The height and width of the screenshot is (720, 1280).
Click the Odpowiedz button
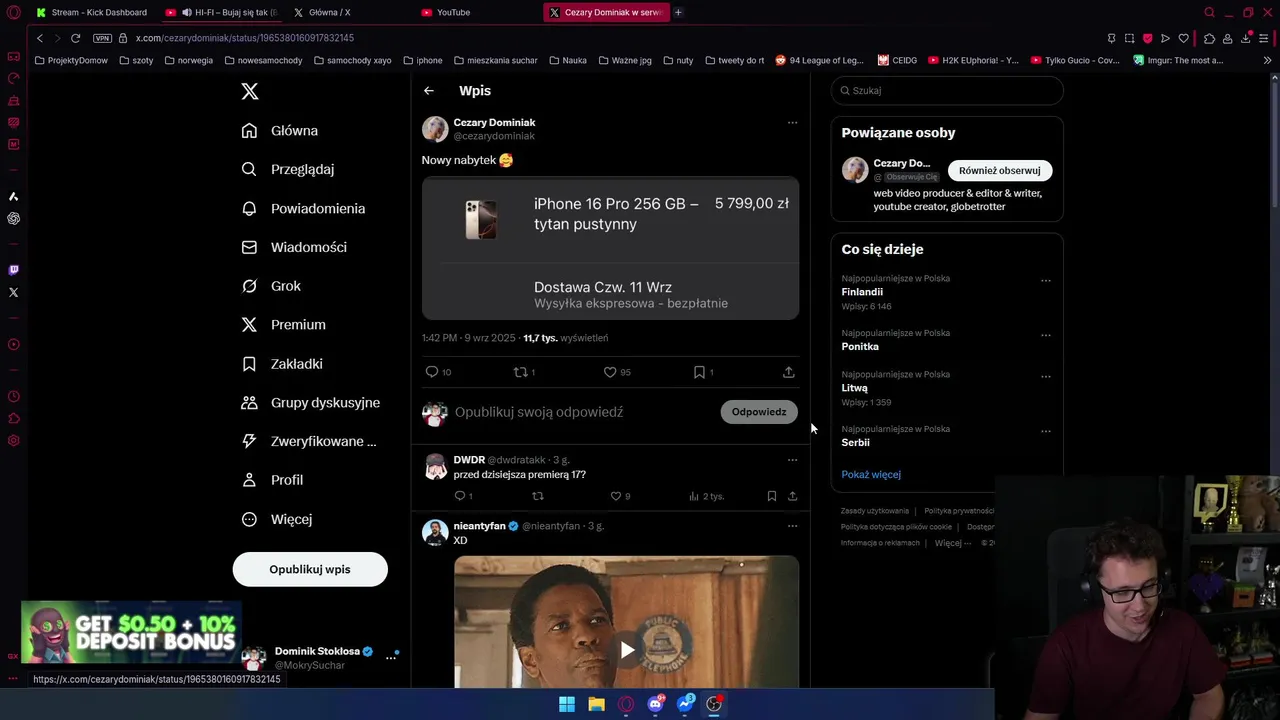click(759, 412)
